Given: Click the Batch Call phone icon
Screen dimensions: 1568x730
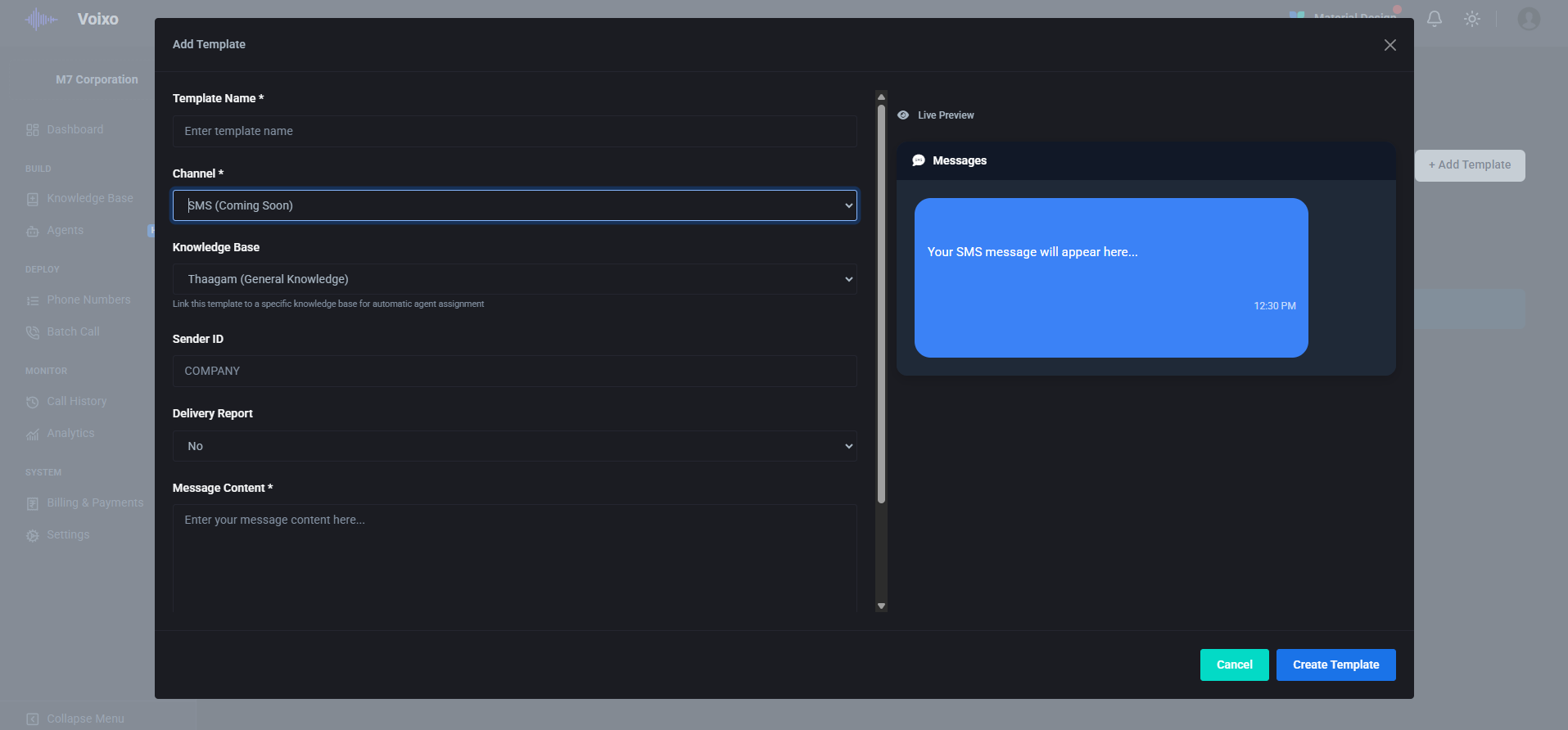Looking at the screenshot, I should 33,332.
